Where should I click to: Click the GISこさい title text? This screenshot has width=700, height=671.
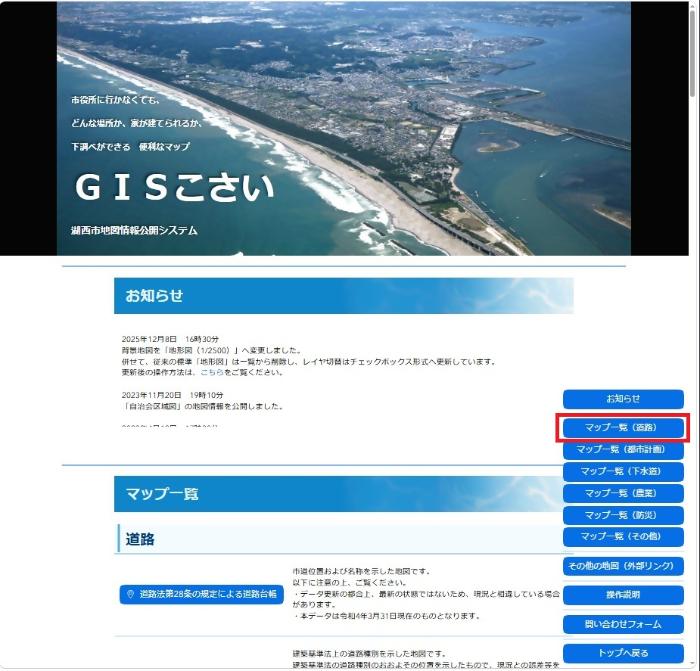[174, 187]
